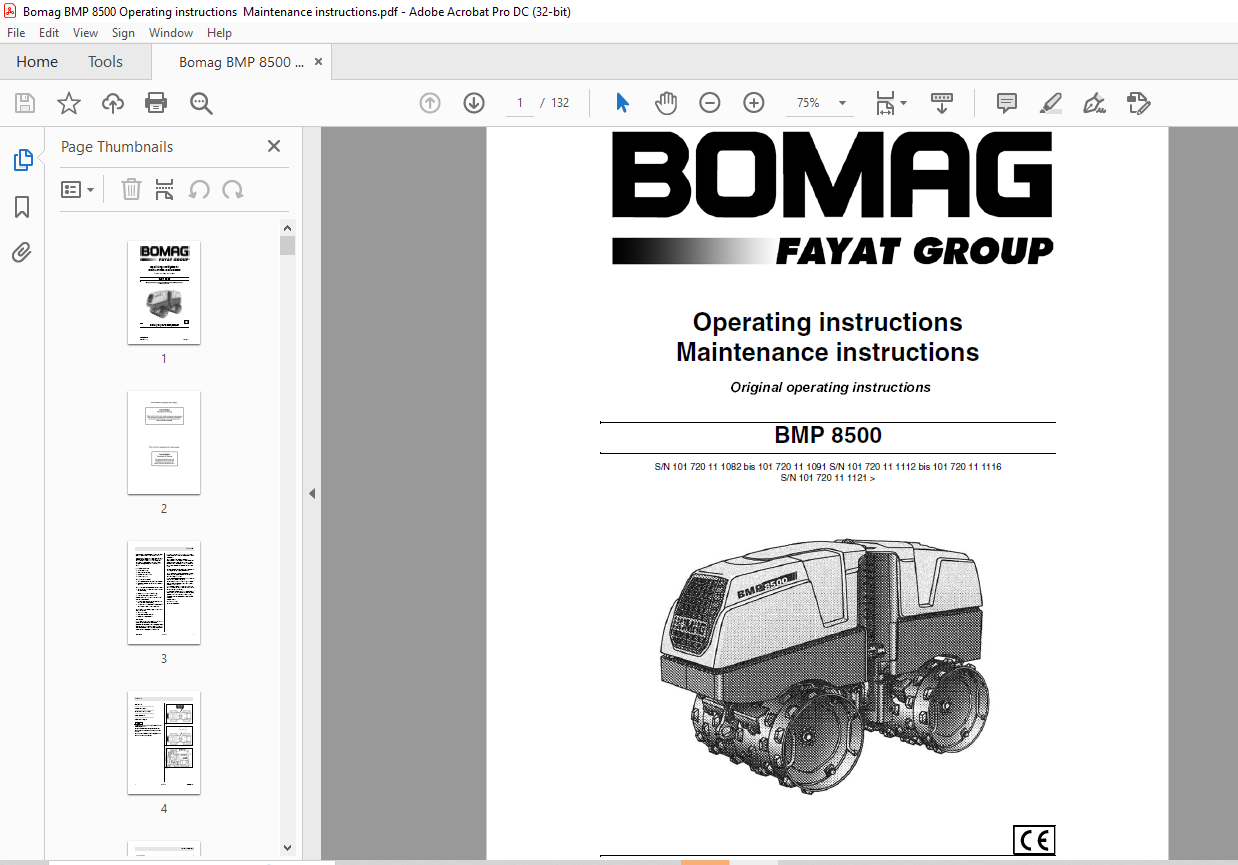Viewport: 1238px width, 865px height.
Task: Select the page 1 thumbnail
Action: (164, 293)
